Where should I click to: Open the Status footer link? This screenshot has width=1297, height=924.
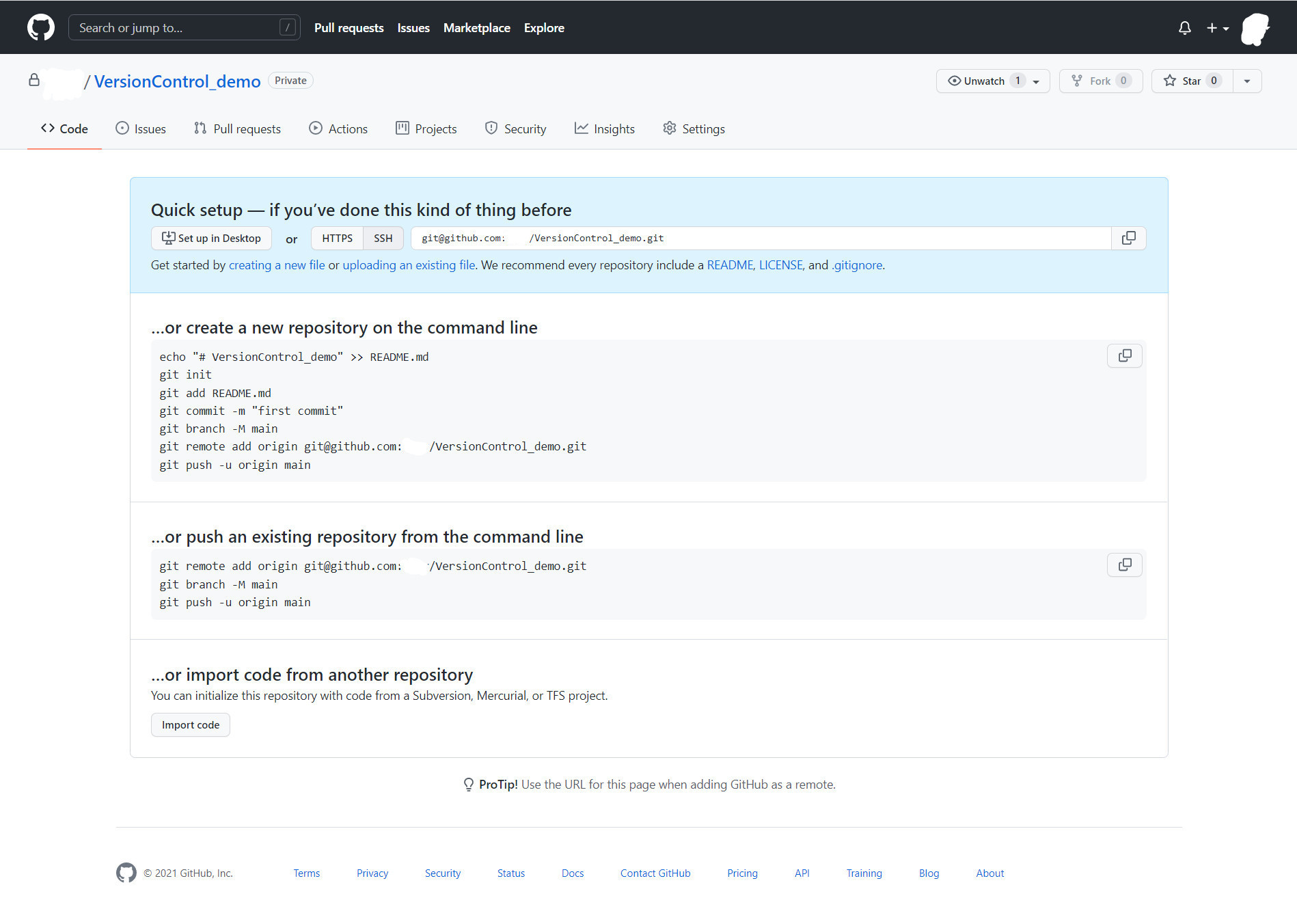click(511, 873)
